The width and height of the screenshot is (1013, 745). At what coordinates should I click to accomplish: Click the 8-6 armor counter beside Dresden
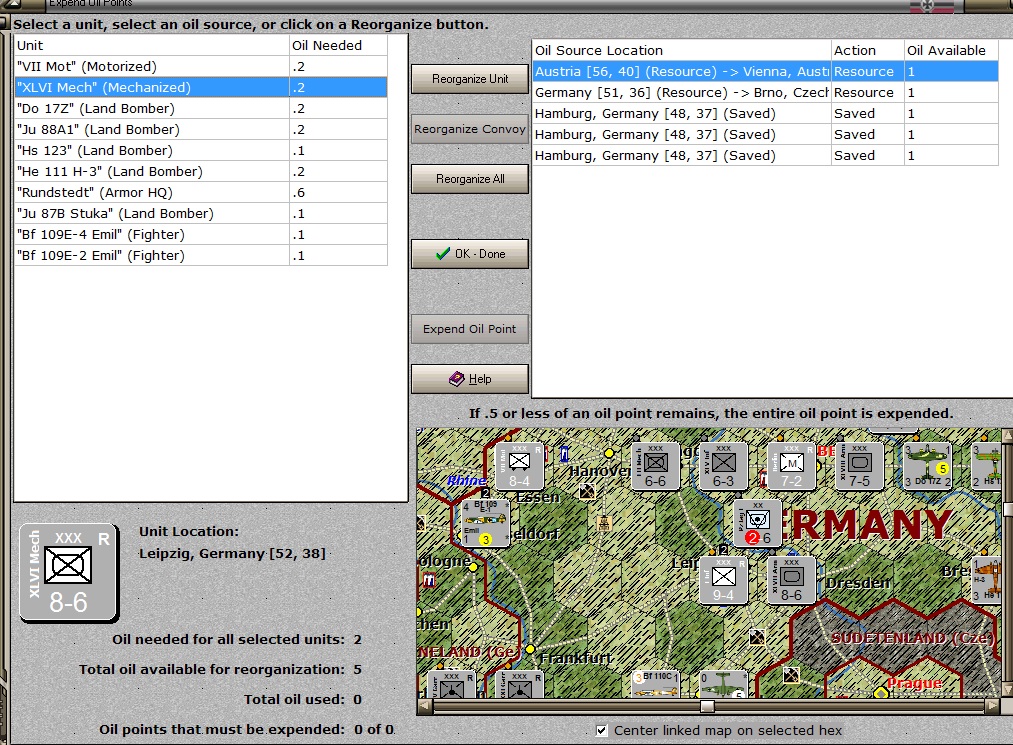click(x=791, y=580)
